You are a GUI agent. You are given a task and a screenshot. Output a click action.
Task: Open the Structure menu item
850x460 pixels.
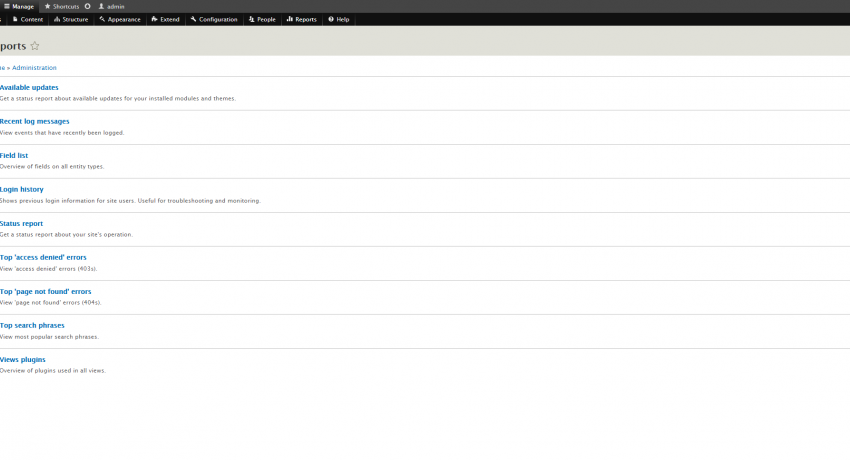(x=71, y=20)
